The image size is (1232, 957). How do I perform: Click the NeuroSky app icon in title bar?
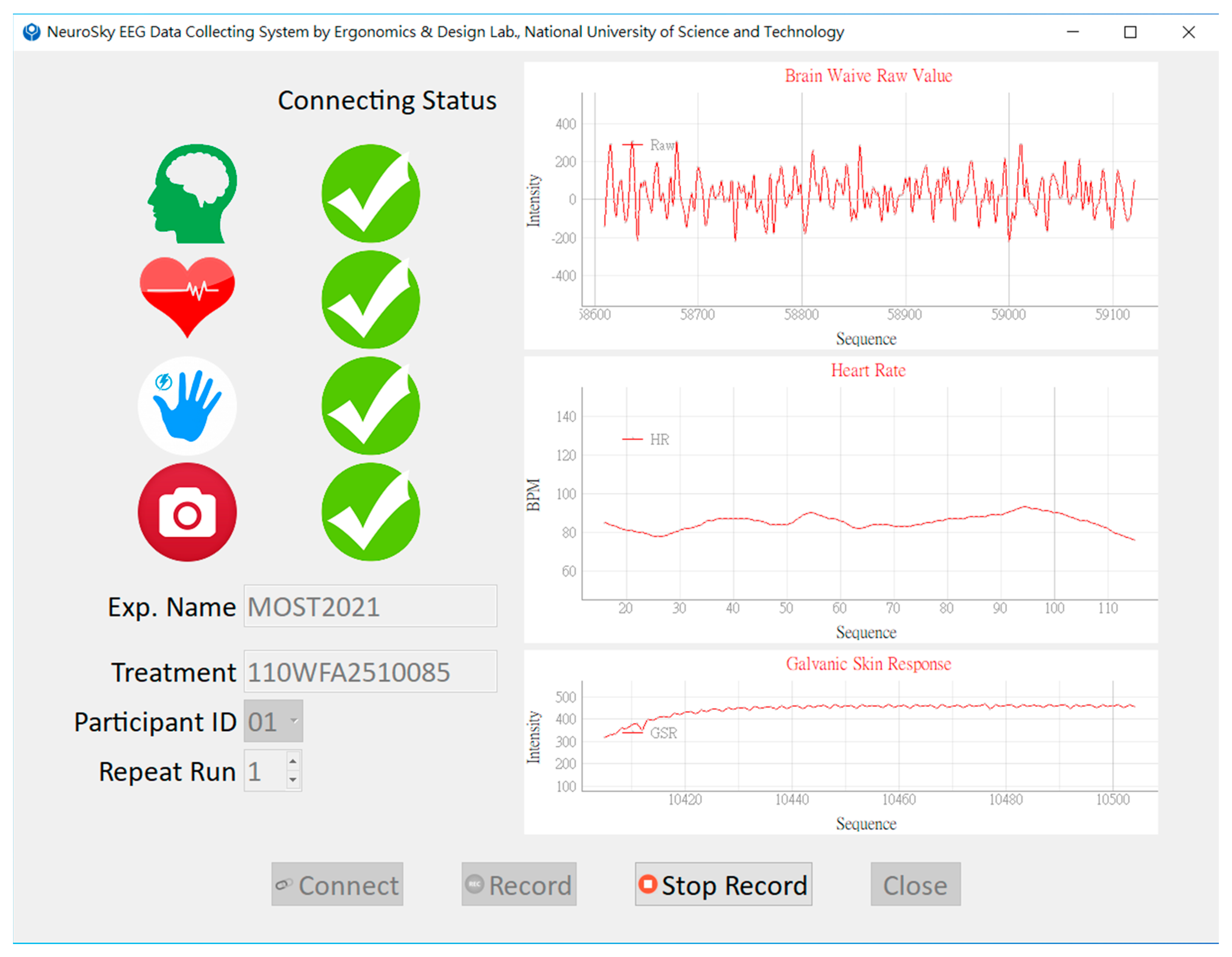(x=32, y=32)
